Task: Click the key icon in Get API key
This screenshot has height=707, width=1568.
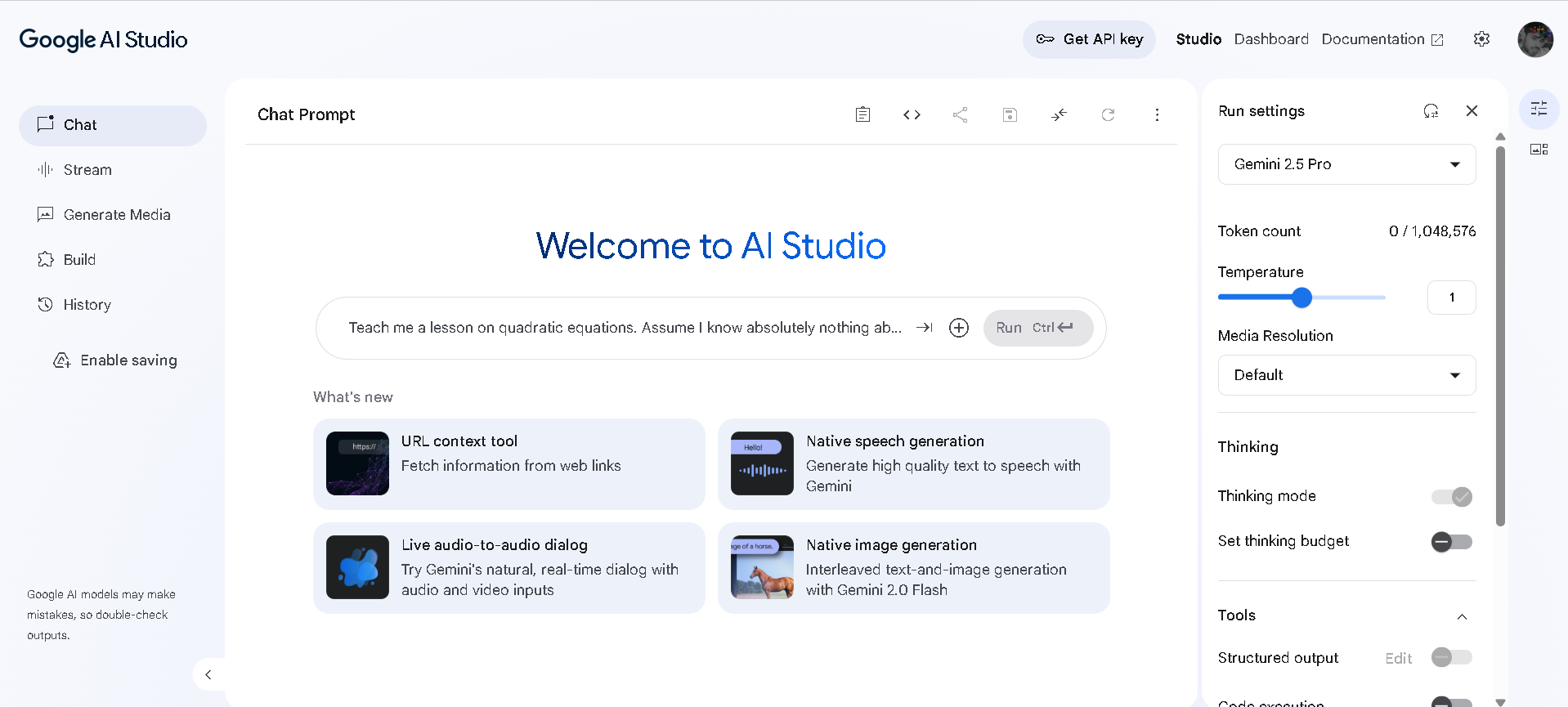Action: pos(1045,39)
